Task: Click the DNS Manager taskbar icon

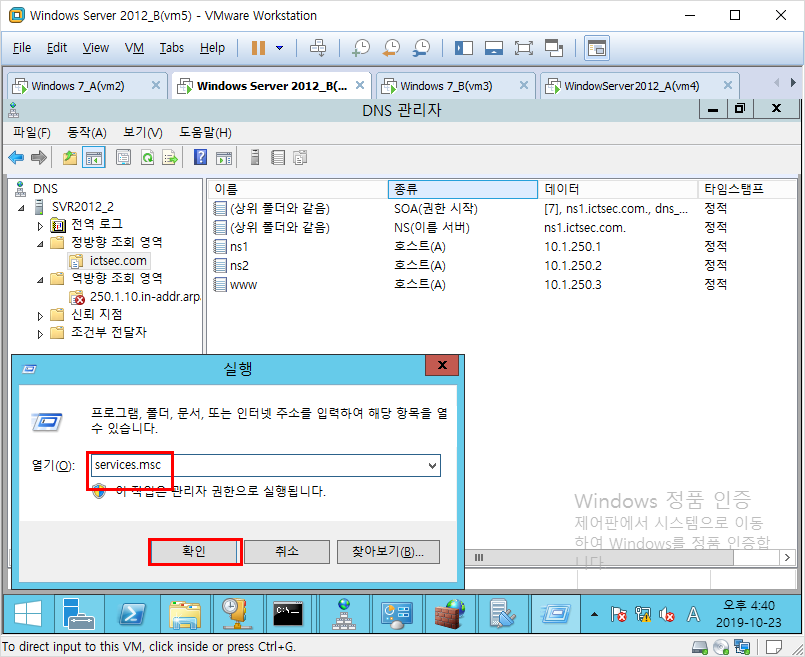Action: 344,614
